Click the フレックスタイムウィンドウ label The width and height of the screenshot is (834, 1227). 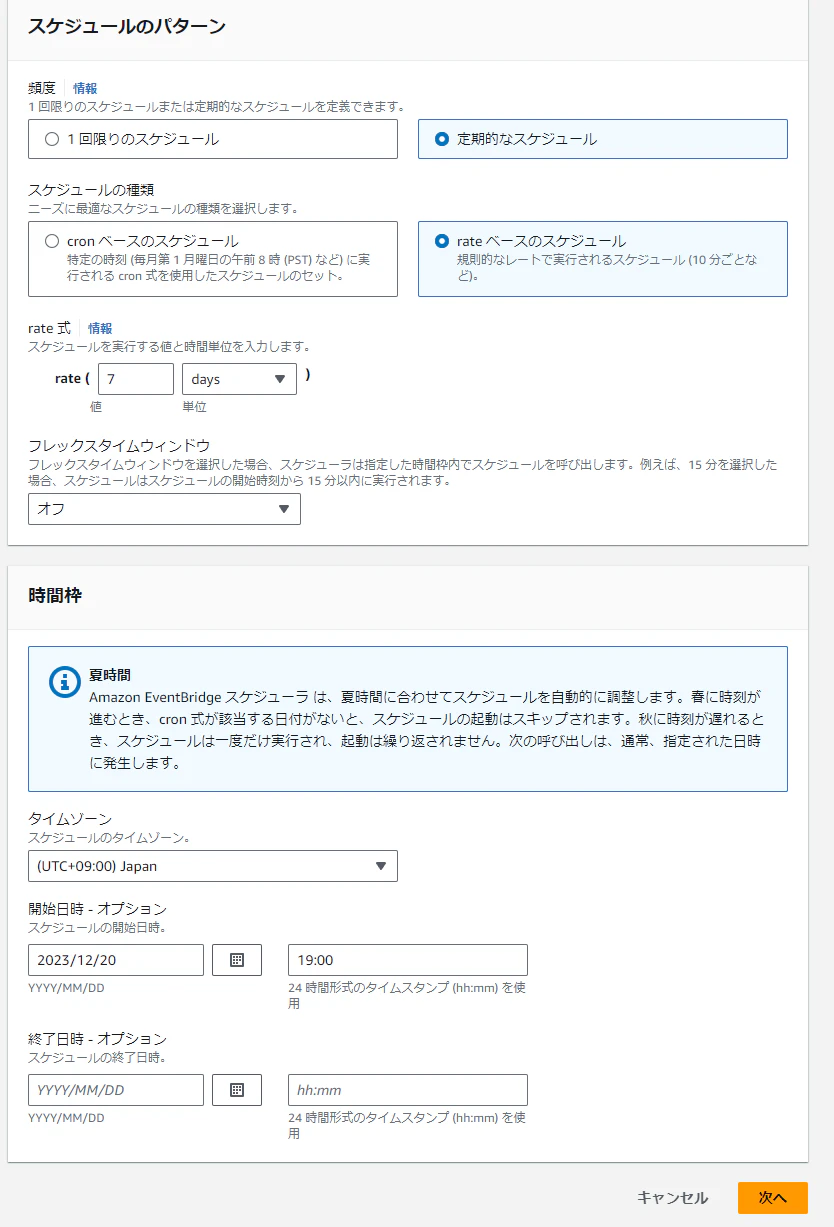(x=119, y=446)
